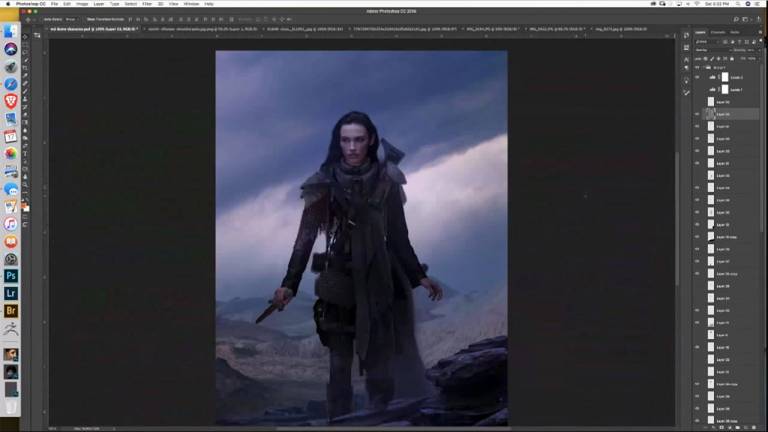This screenshot has width=768, height=432.
Task: Click the lock all padlock icon
Action: tap(732, 59)
